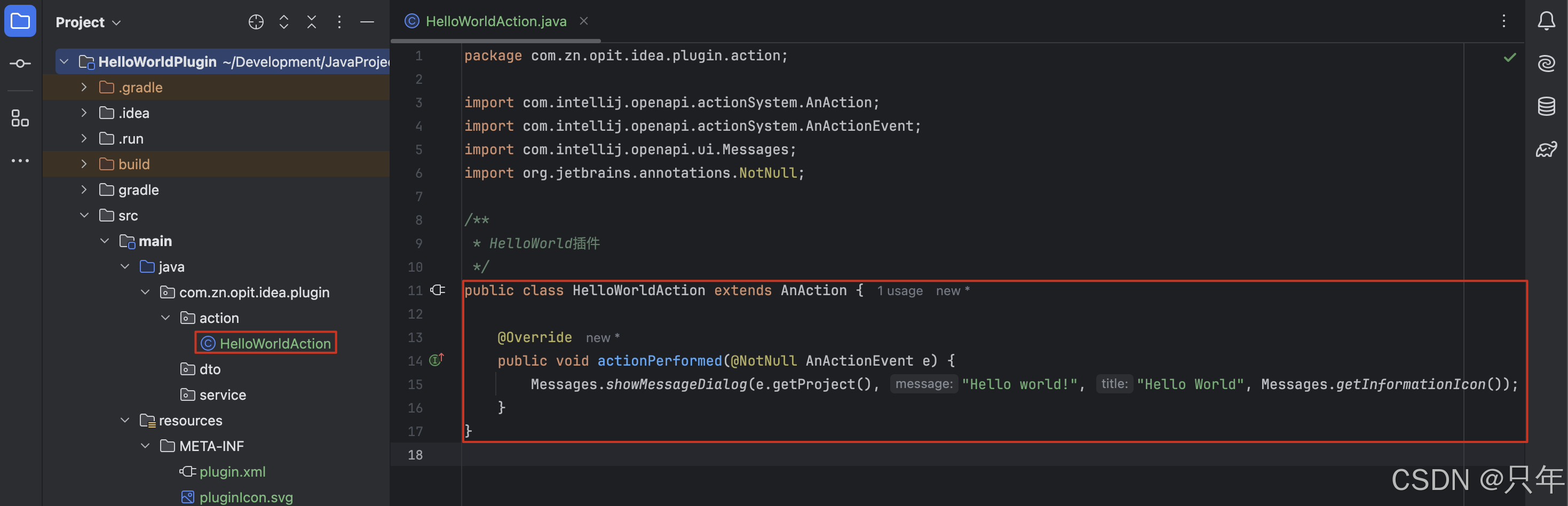Viewport: 1568px width, 506px height.
Task: Click Collapse All icon in Project panel
Action: [312, 22]
